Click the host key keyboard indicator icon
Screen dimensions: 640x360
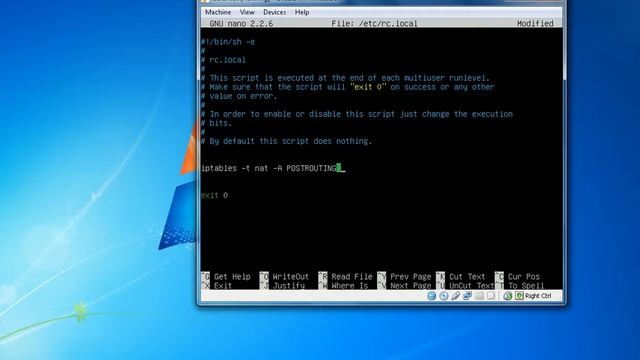519,296
